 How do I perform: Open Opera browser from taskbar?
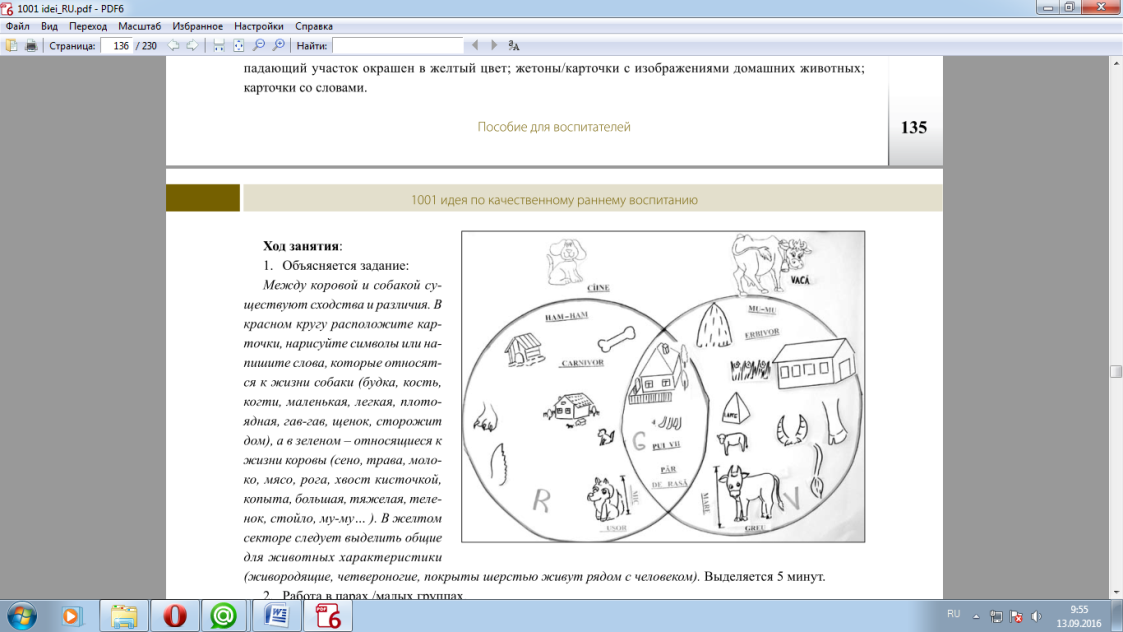(x=174, y=616)
